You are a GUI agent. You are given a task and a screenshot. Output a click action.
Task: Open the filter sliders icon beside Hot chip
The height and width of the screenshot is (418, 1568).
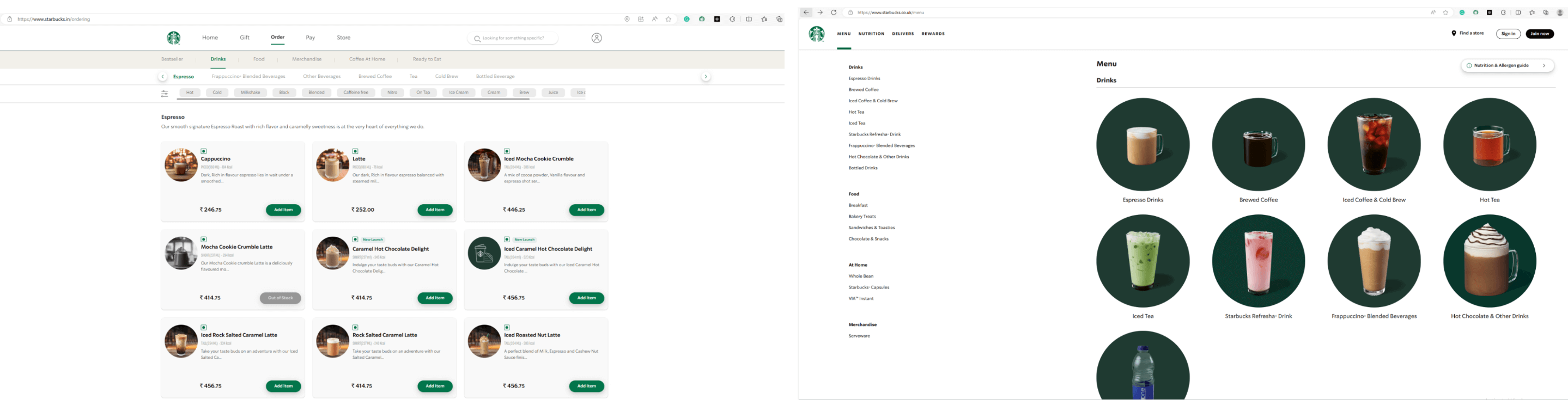(x=165, y=94)
